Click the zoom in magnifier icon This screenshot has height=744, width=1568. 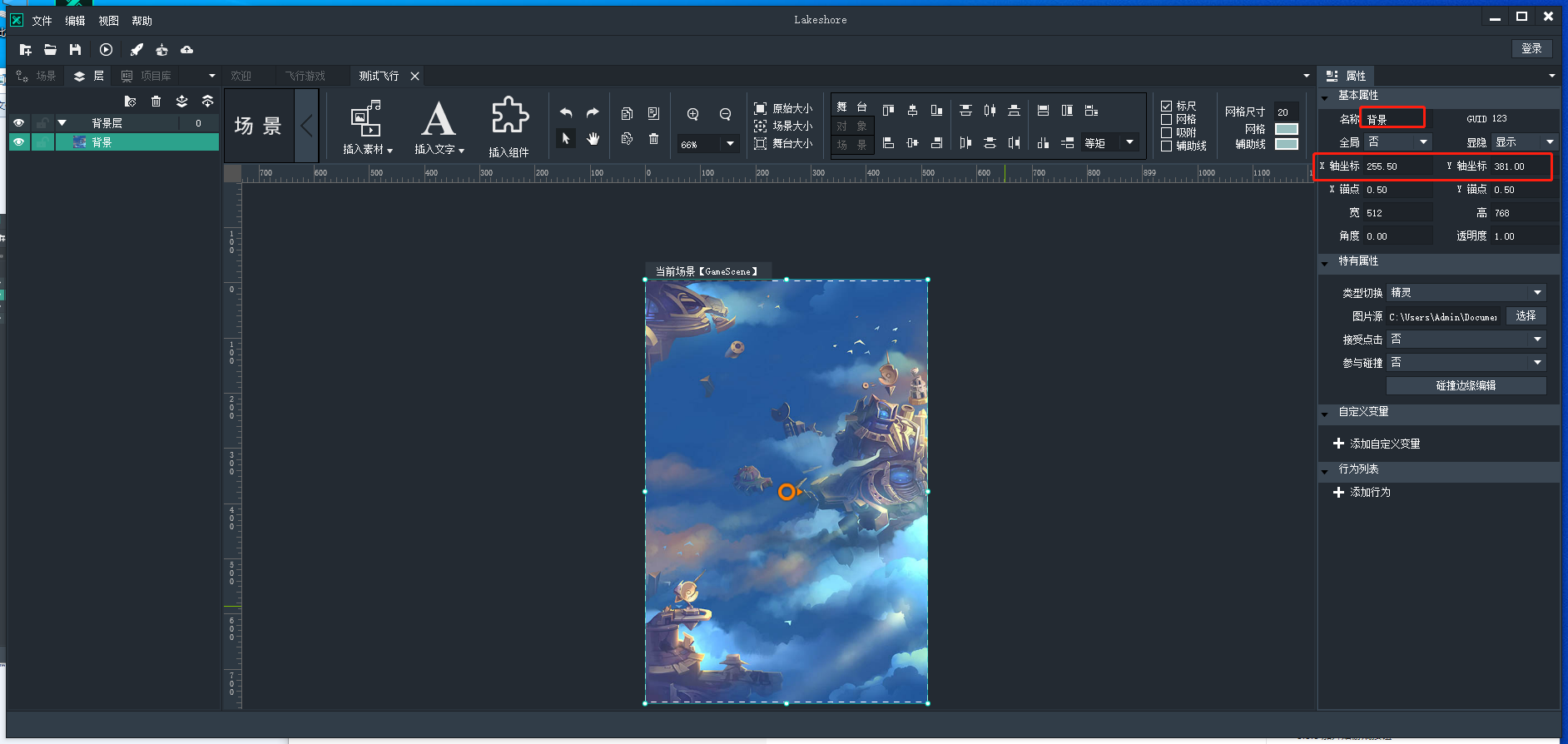(692, 114)
